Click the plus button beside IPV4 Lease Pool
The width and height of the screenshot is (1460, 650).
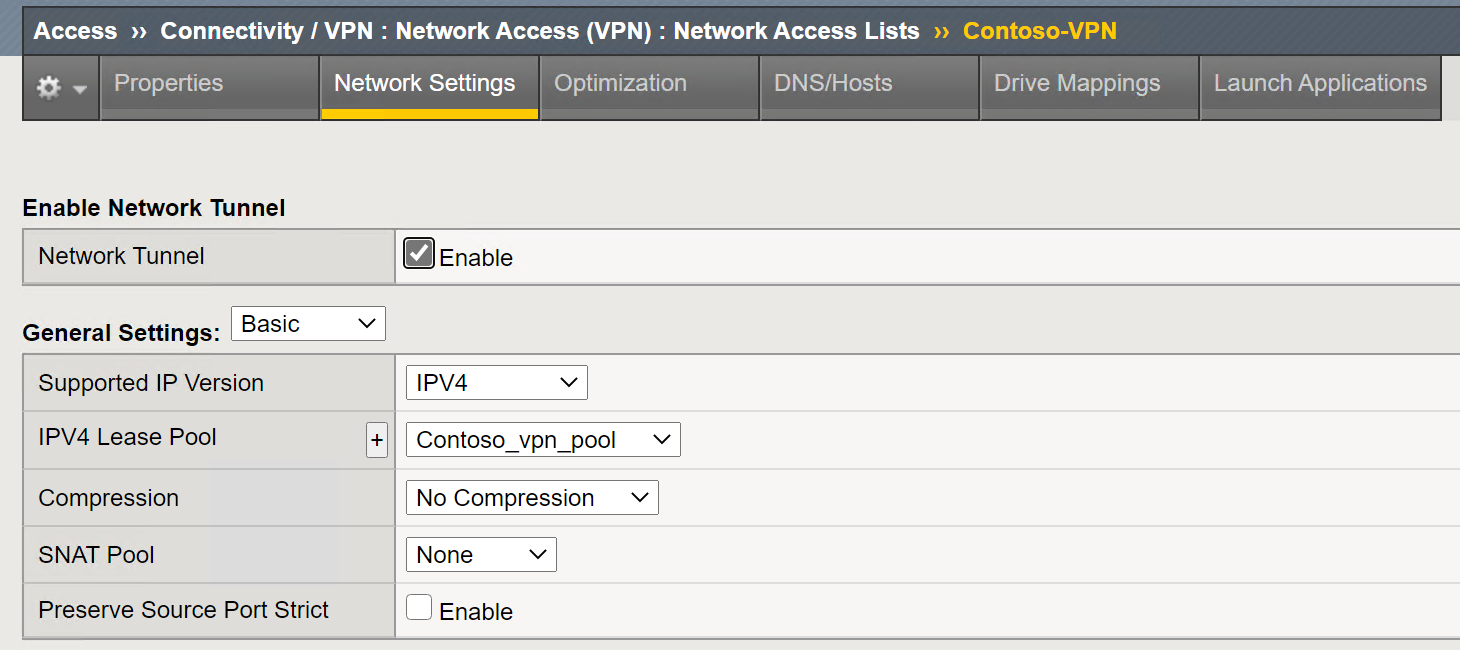[x=377, y=440]
